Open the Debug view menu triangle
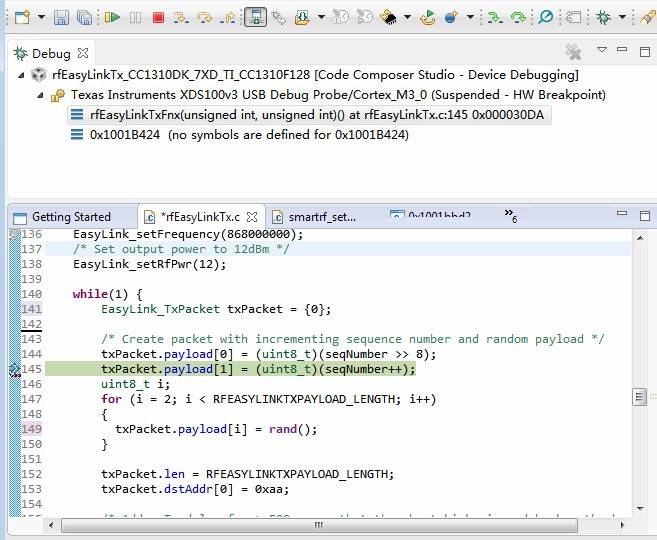The image size is (657, 540). [602, 50]
